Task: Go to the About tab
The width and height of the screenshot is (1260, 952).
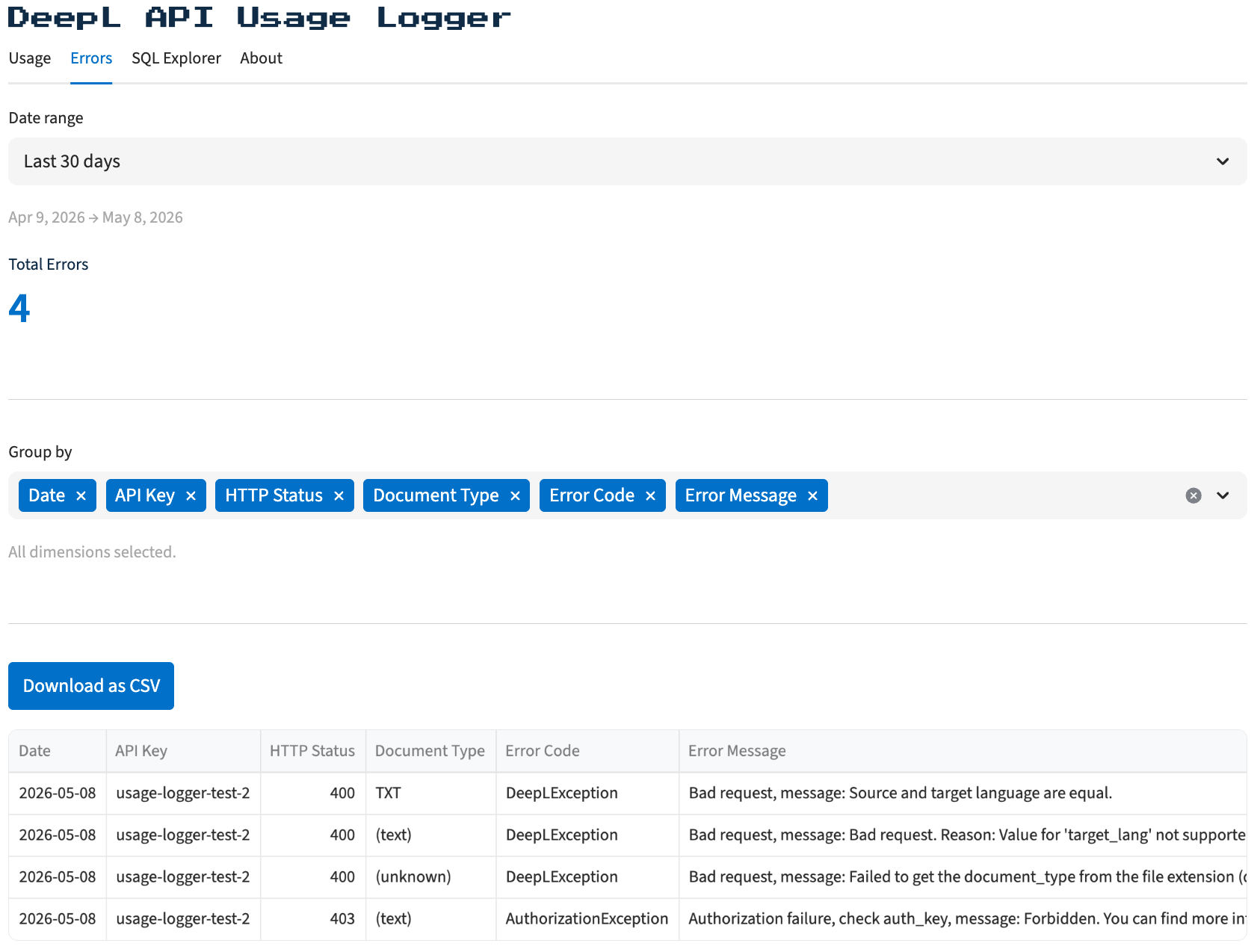Action: pyautogui.click(x=261, y=58)
